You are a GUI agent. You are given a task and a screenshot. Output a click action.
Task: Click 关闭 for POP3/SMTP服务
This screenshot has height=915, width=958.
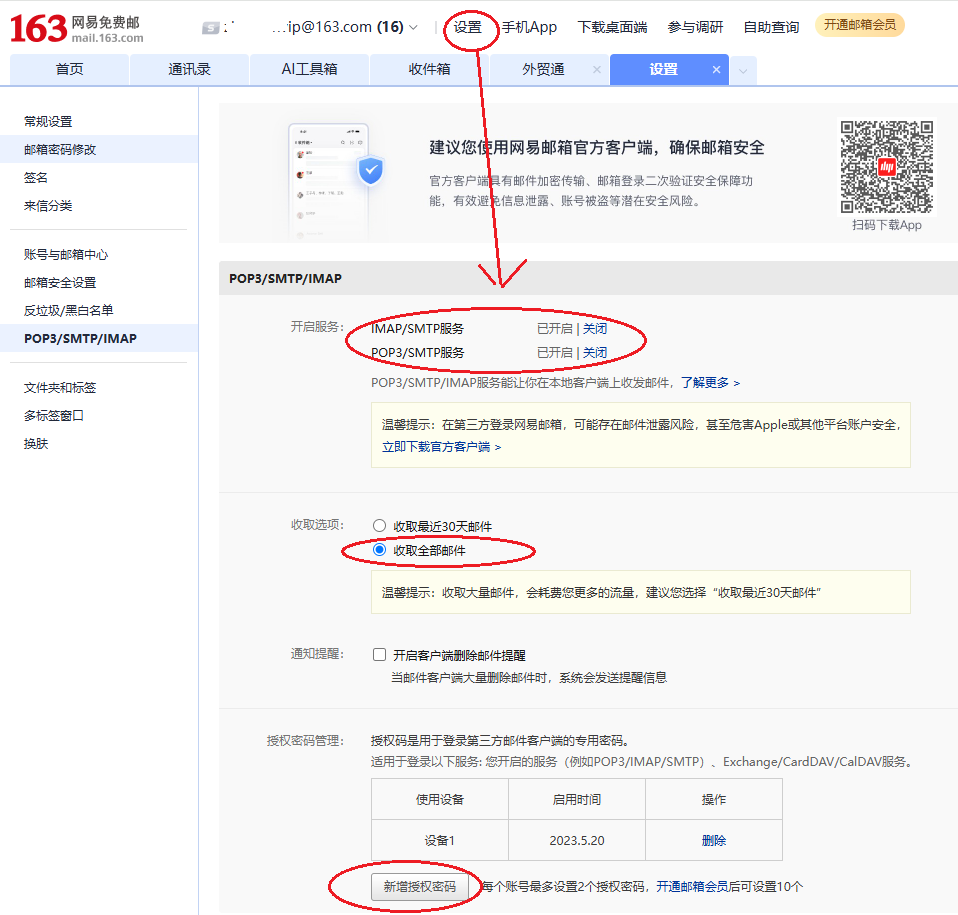pyautogui.click(x=594, y=352)
